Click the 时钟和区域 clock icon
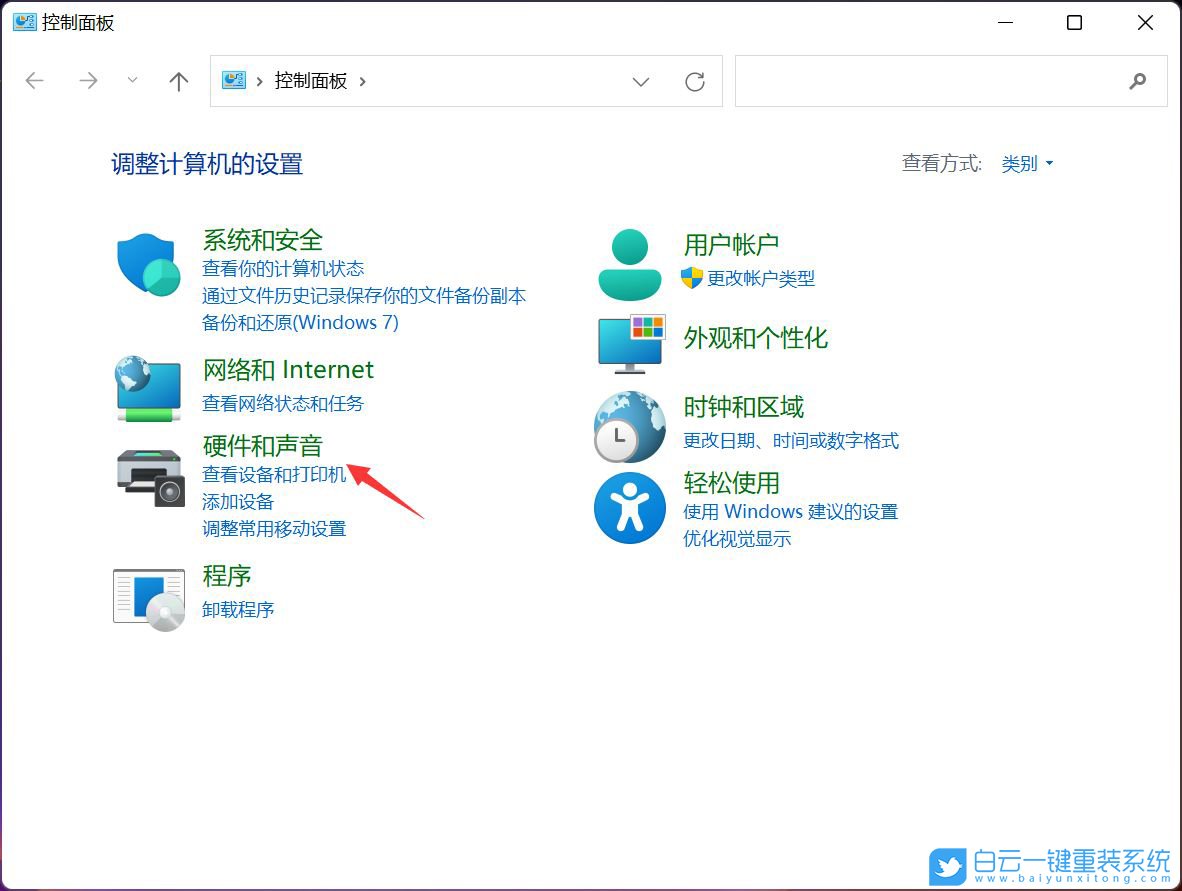 629,426
